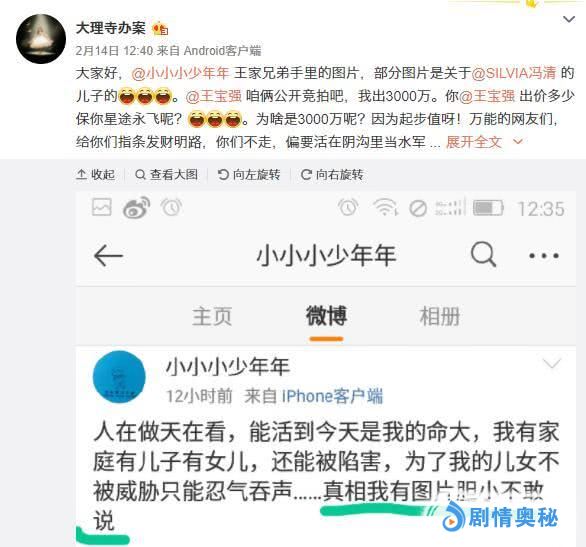Select the 微博 tab
The height and width of the screenshot is (547, 586).
(326, 316)
